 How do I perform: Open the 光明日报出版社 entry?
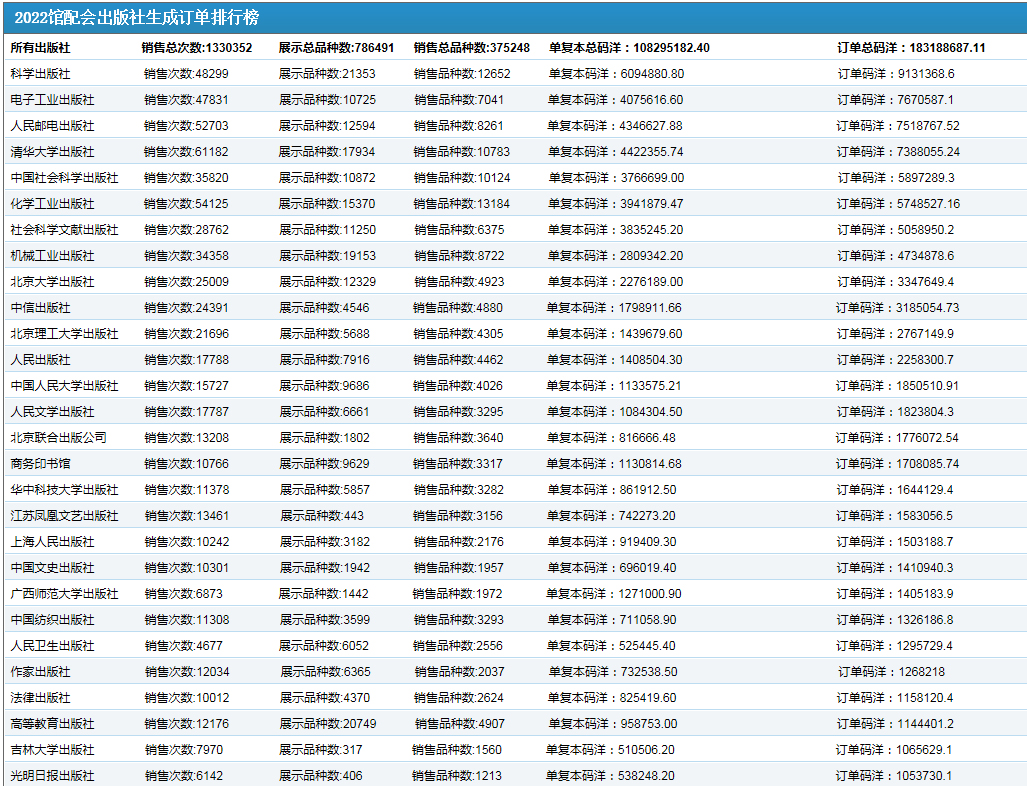pos(52,776)
